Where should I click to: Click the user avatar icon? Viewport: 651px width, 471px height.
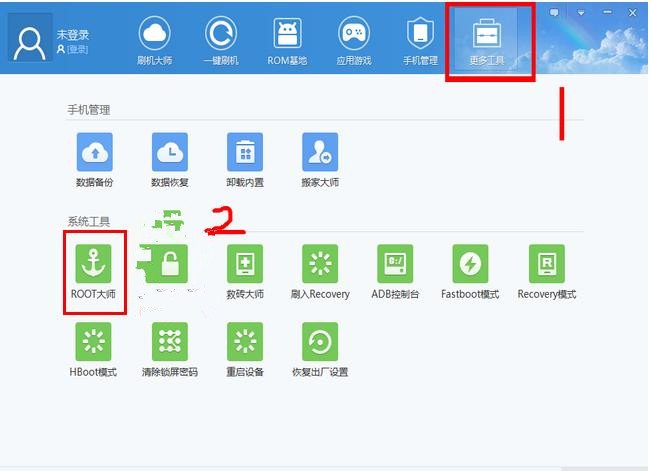(x=29, y=38)
